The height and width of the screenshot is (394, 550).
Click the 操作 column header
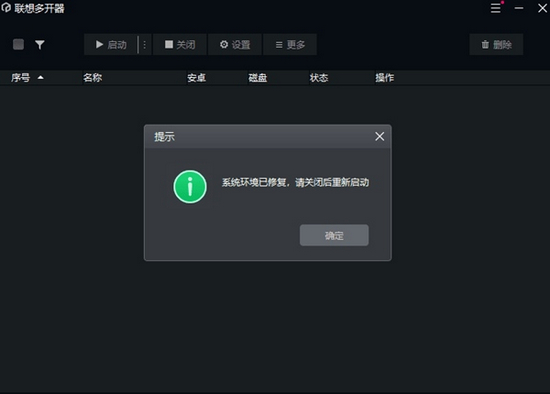(385, 78)
